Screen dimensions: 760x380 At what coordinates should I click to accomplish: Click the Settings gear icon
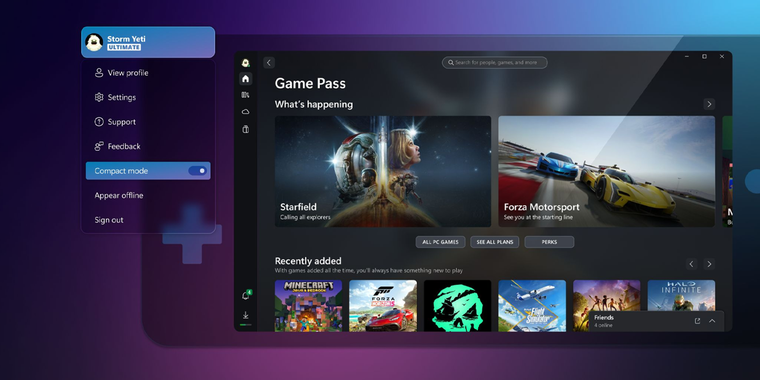point(99,97)
